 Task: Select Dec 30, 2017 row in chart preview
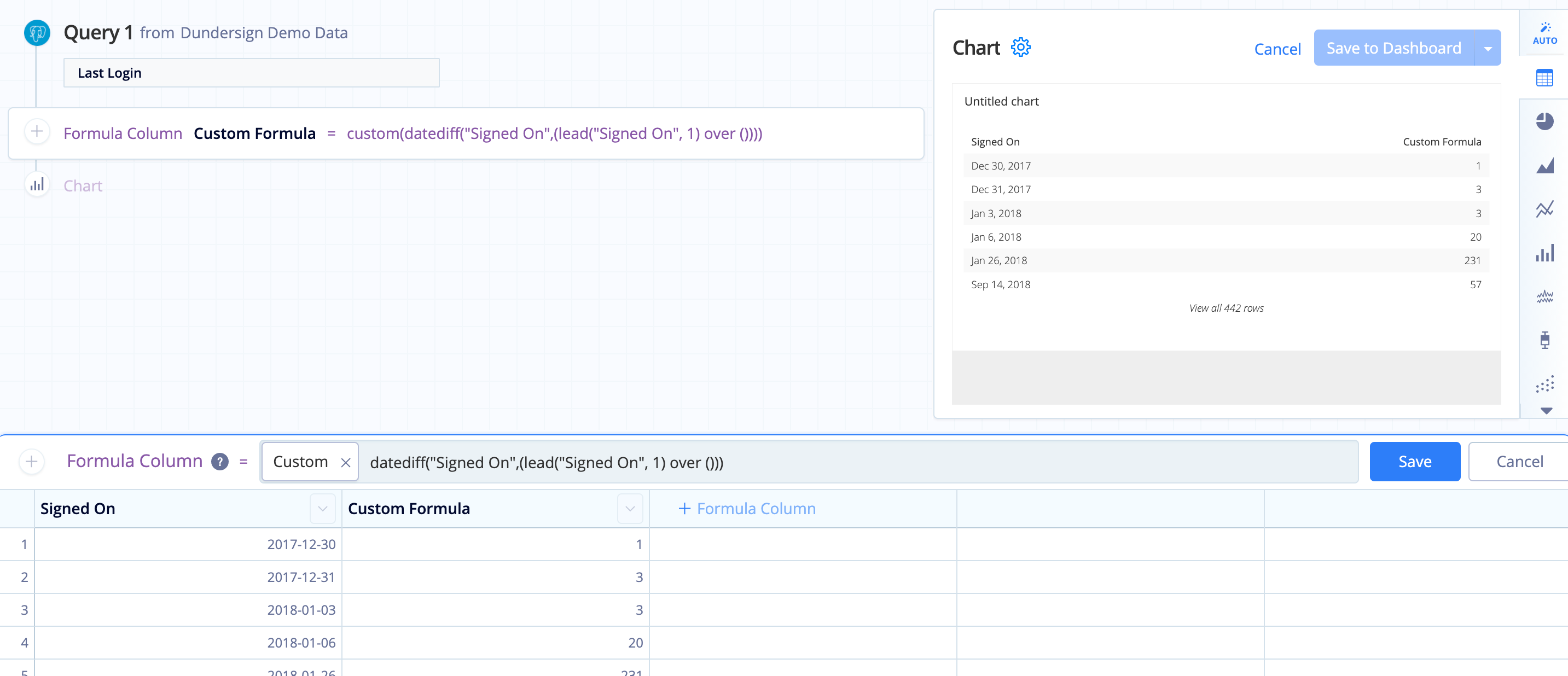[1226, 166]
